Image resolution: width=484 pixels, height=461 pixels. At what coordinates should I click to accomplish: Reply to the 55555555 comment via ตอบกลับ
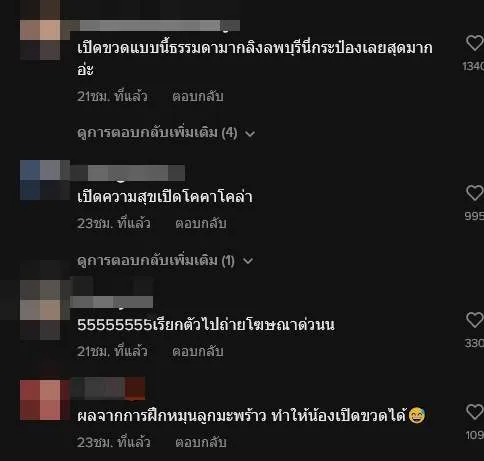(x=198, y=351)
